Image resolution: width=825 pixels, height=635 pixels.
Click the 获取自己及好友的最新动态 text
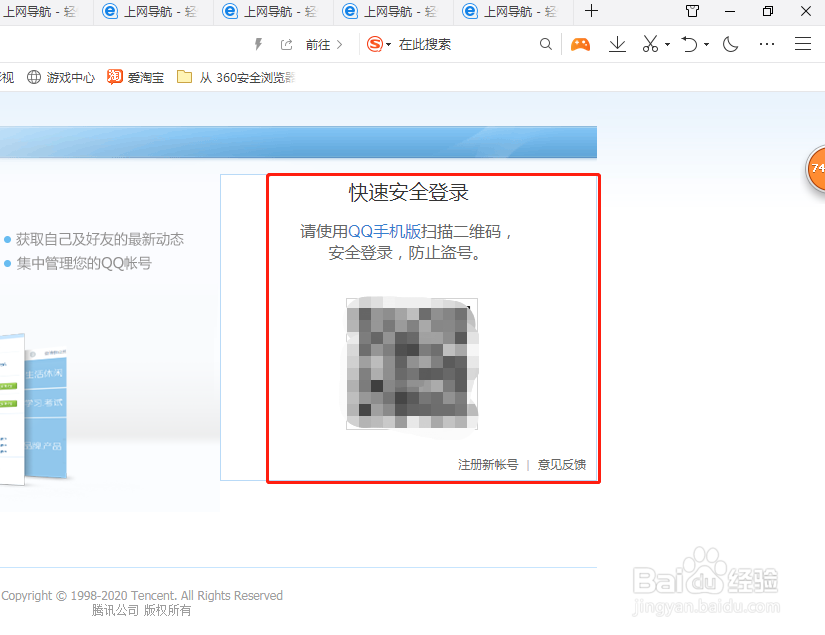100,239
